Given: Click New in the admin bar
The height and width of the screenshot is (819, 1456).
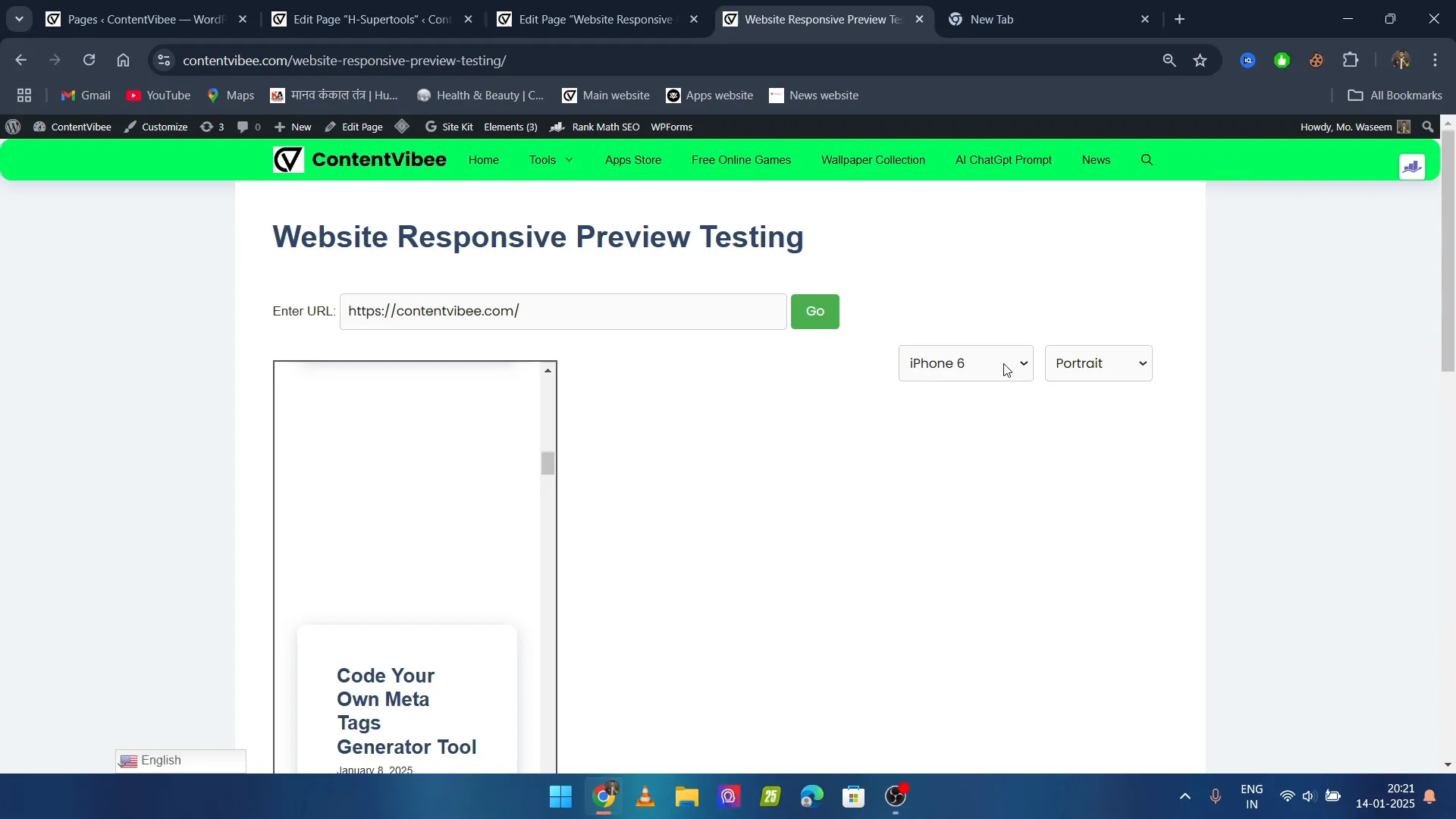Looking at the screenshot, I should pyautogui.click(x=293, y=127).
